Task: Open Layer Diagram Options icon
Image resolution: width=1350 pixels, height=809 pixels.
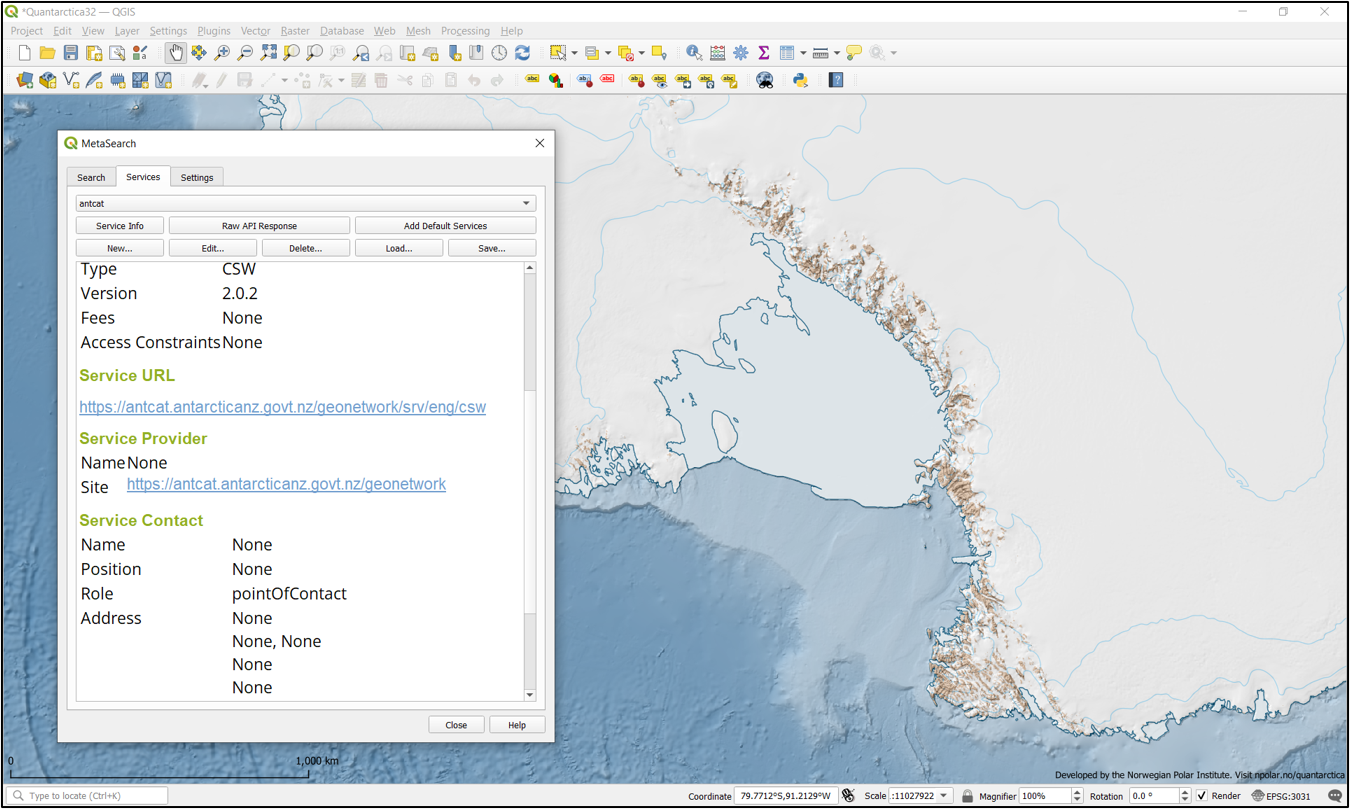Action: point(555,80)
